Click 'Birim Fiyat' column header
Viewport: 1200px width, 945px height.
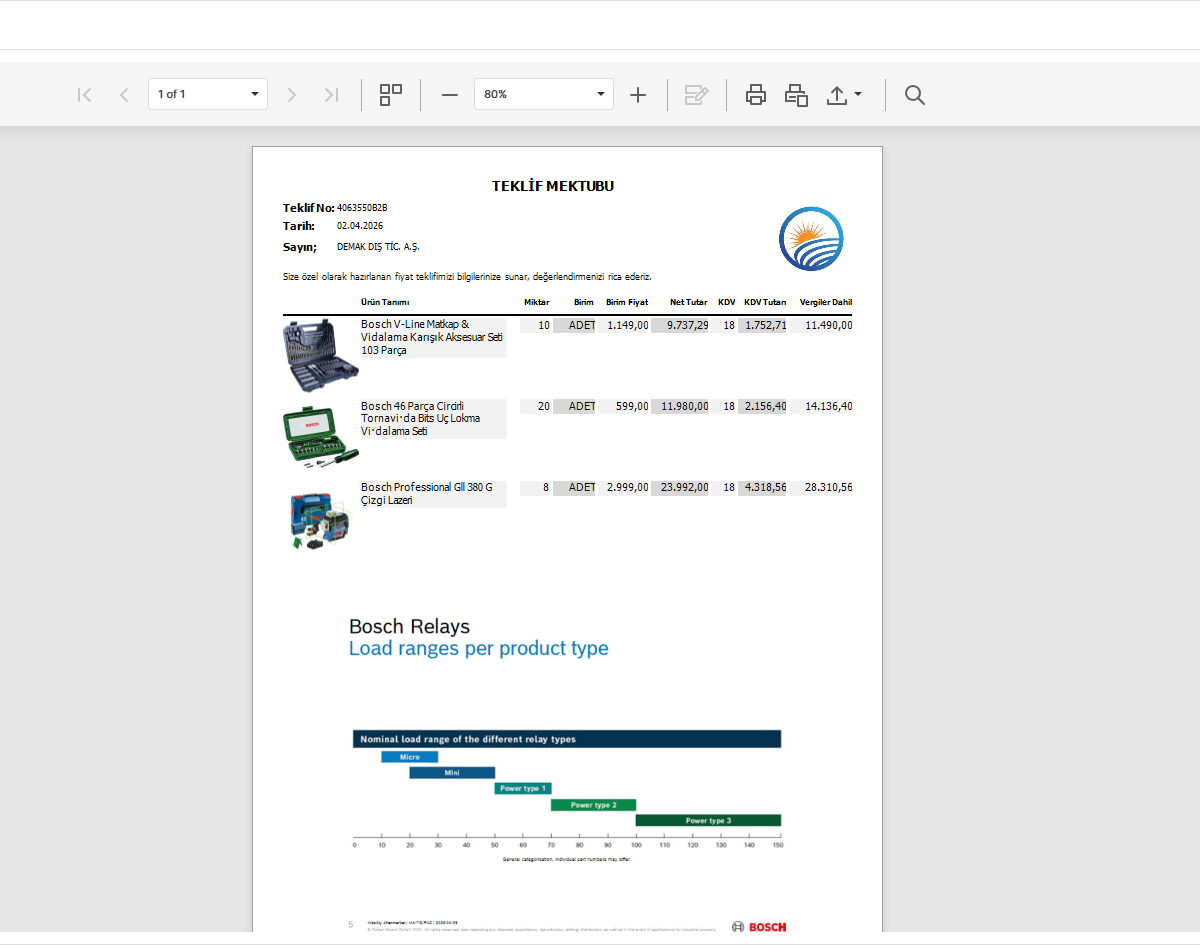point(627,302)
